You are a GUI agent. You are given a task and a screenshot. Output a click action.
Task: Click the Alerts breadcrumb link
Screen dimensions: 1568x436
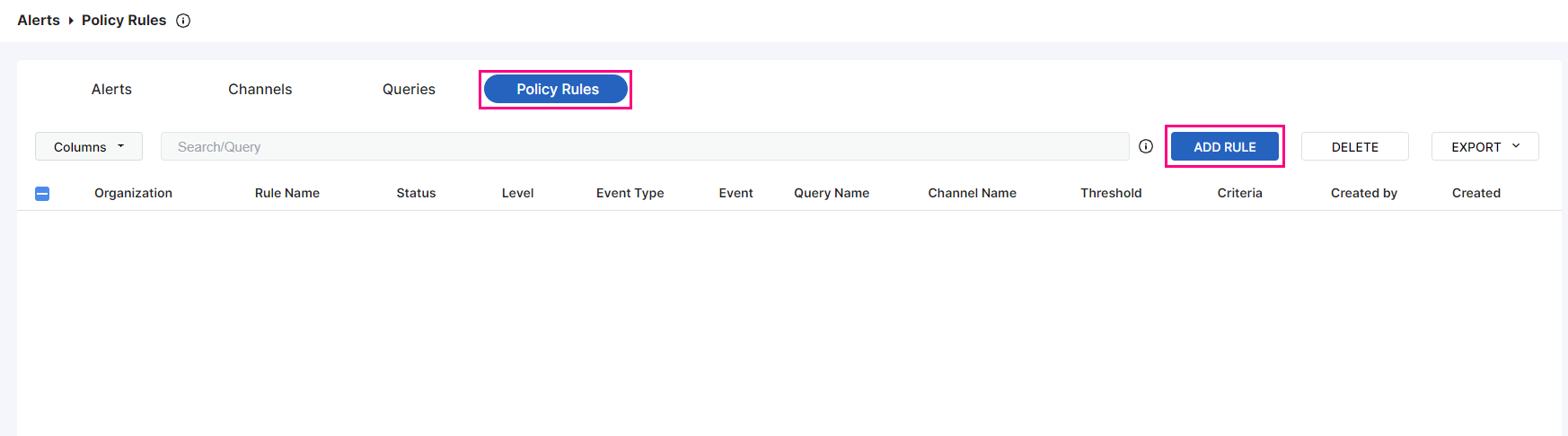click(x=39, y=21)
